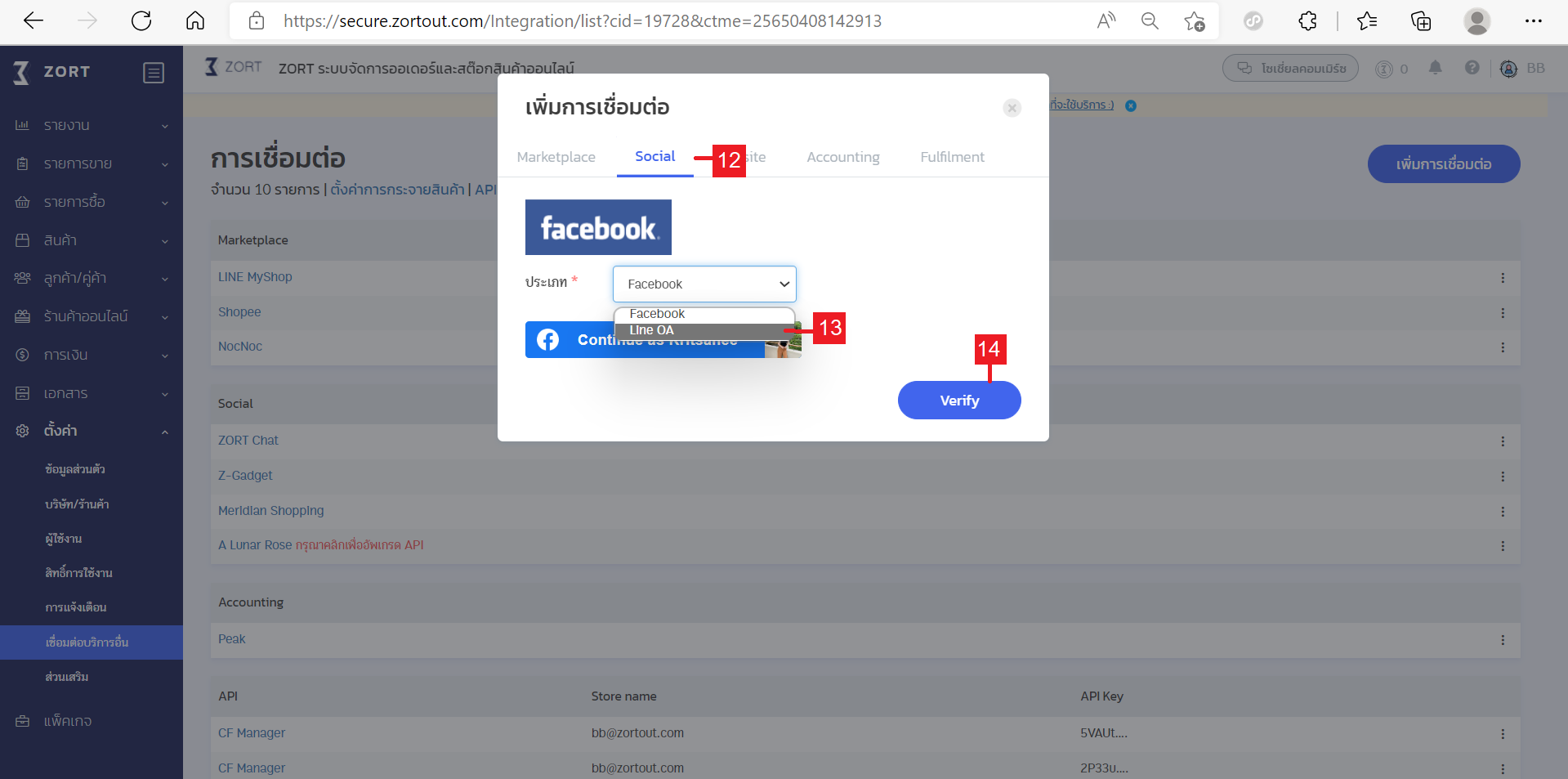Open browser collections icon
Image resolution: width=1568 pixels, height=779 pixels.
tap(1421, 21)
